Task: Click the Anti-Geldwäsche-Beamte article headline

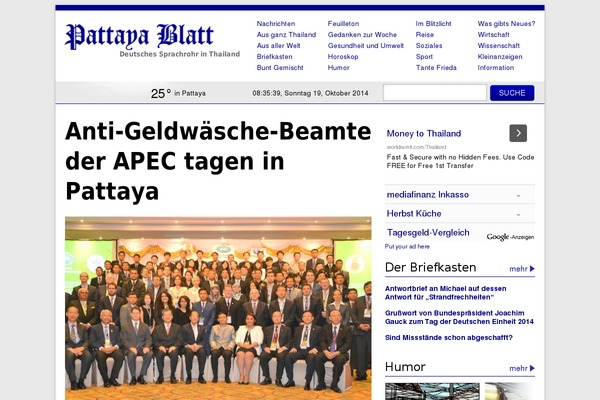Action: click(218, 161)
